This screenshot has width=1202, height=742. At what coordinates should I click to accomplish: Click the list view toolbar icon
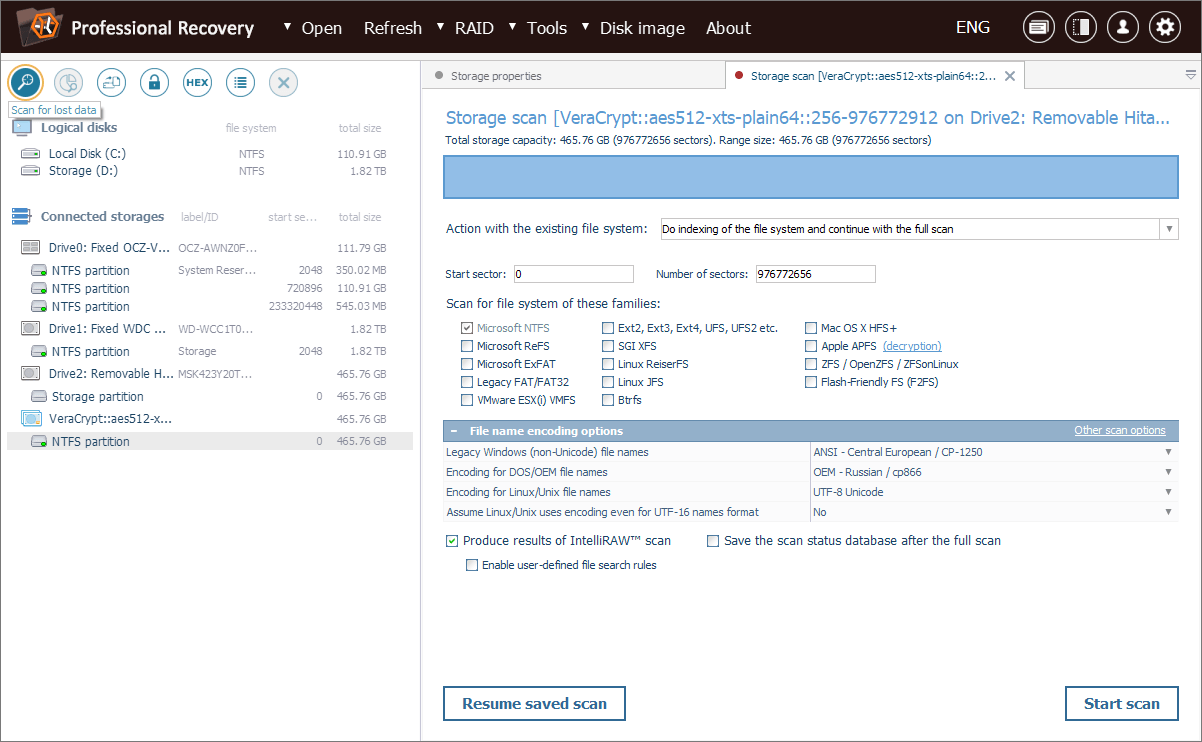click(x=240, y=83)
